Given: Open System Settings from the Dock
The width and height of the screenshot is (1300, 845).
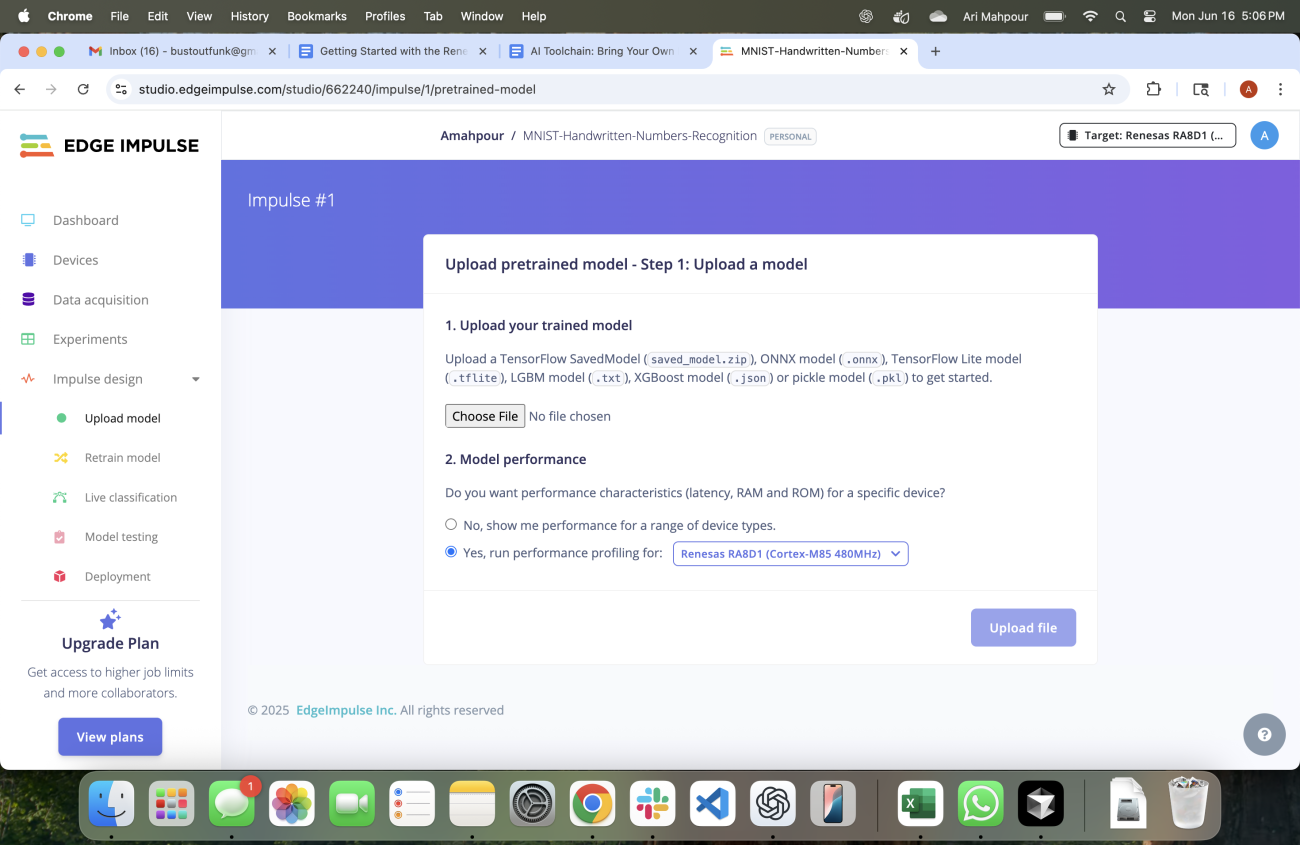Looking at the screenshot, I should pyautogui.click(x=532, y=803).
